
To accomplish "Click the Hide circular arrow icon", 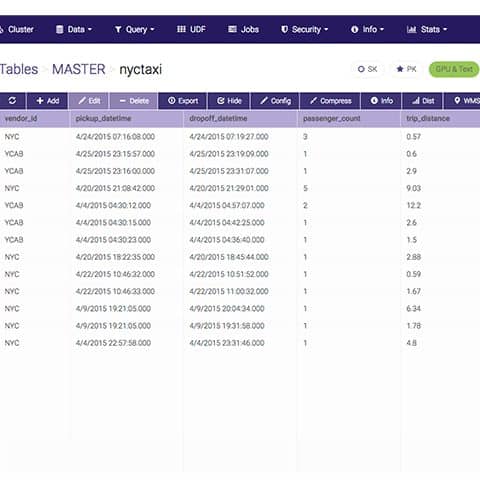I will pos(221,101).
